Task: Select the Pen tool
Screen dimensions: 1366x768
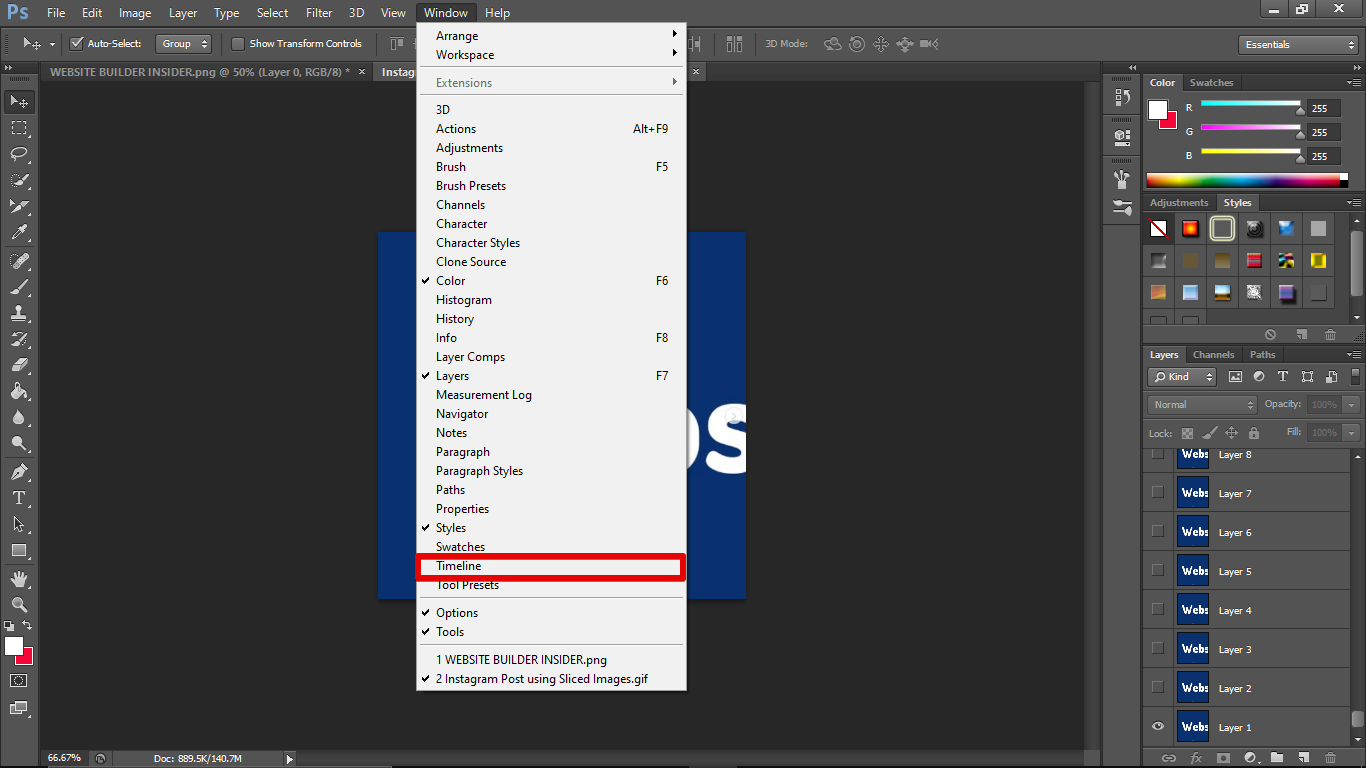Action: (19, 472)
